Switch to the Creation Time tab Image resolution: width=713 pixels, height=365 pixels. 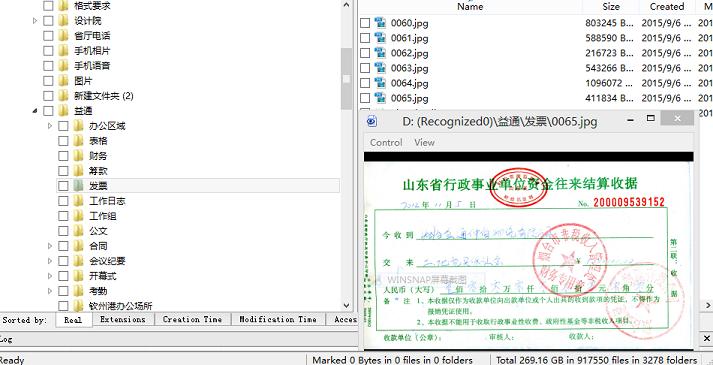tap(192, 320)
